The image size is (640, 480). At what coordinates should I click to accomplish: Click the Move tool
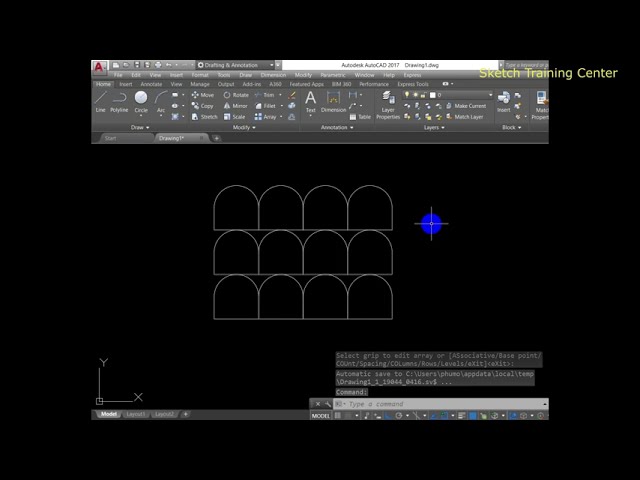(203, 95)
